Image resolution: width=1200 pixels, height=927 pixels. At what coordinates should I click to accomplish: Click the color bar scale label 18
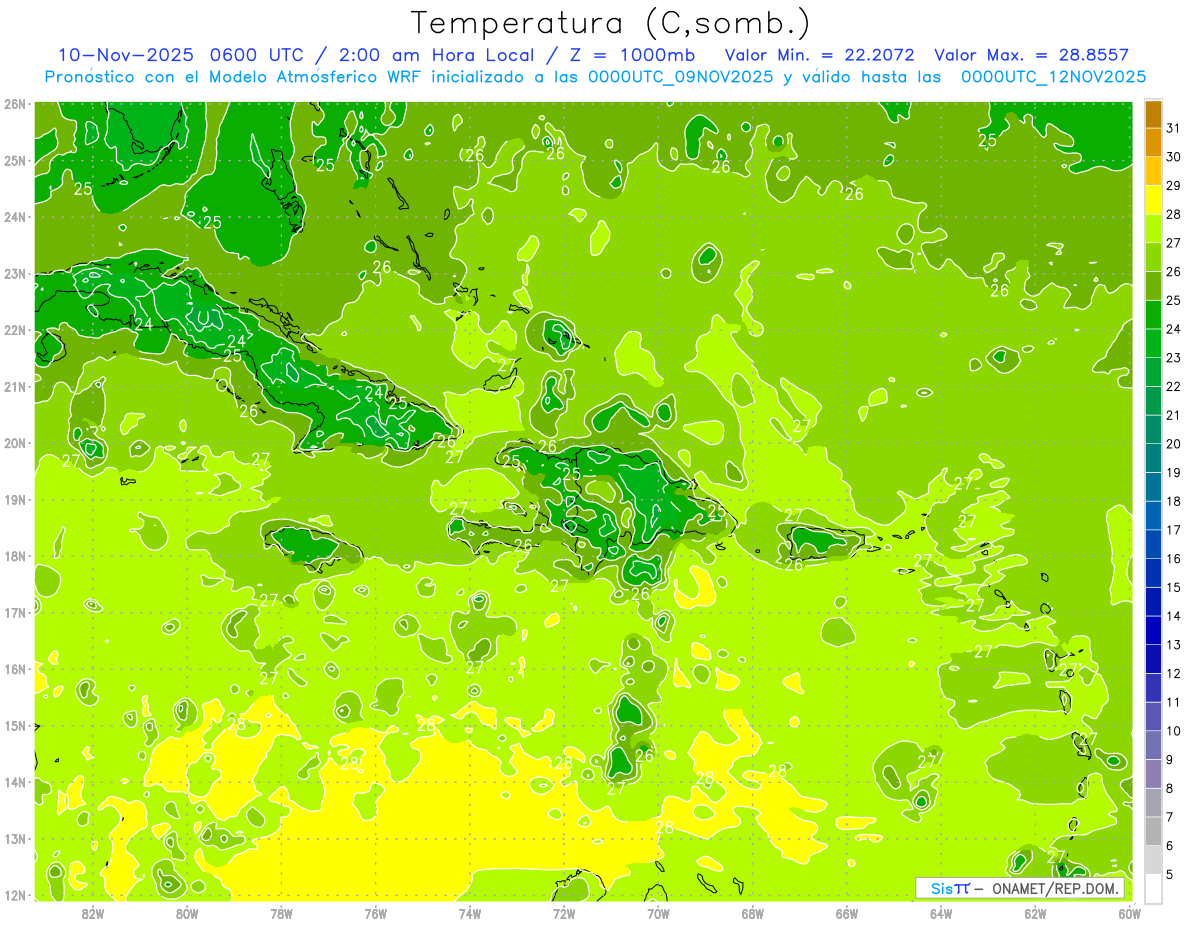tap(1174, 501)
